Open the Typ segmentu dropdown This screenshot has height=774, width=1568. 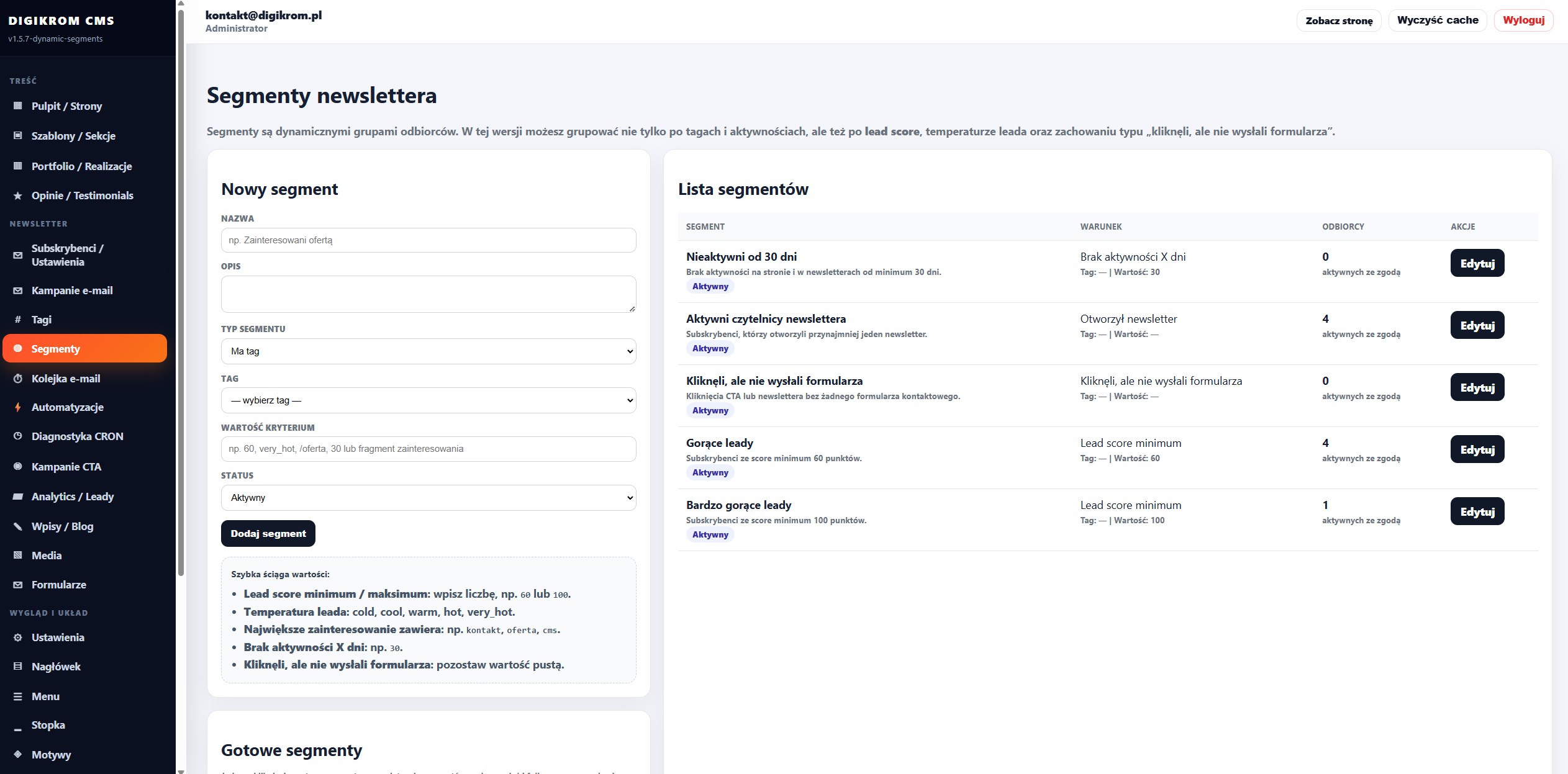[x=428, y=351]
